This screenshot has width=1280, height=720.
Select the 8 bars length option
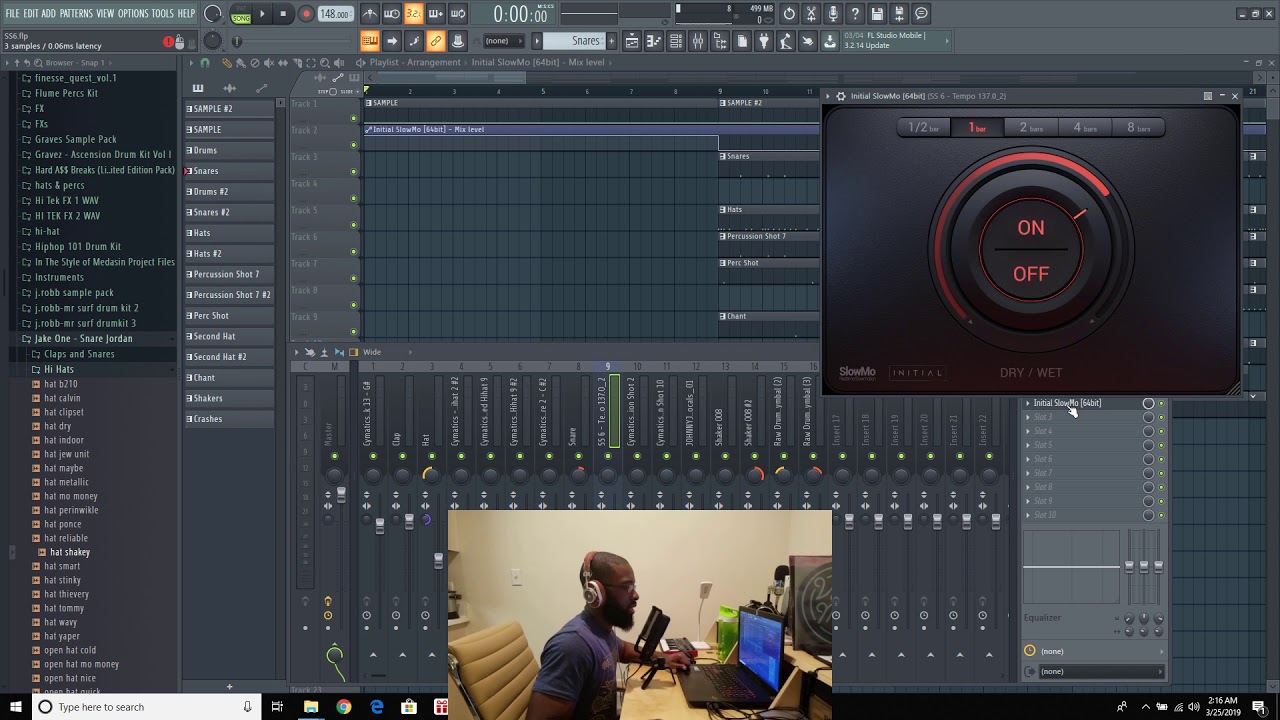tap(1139, 128)
